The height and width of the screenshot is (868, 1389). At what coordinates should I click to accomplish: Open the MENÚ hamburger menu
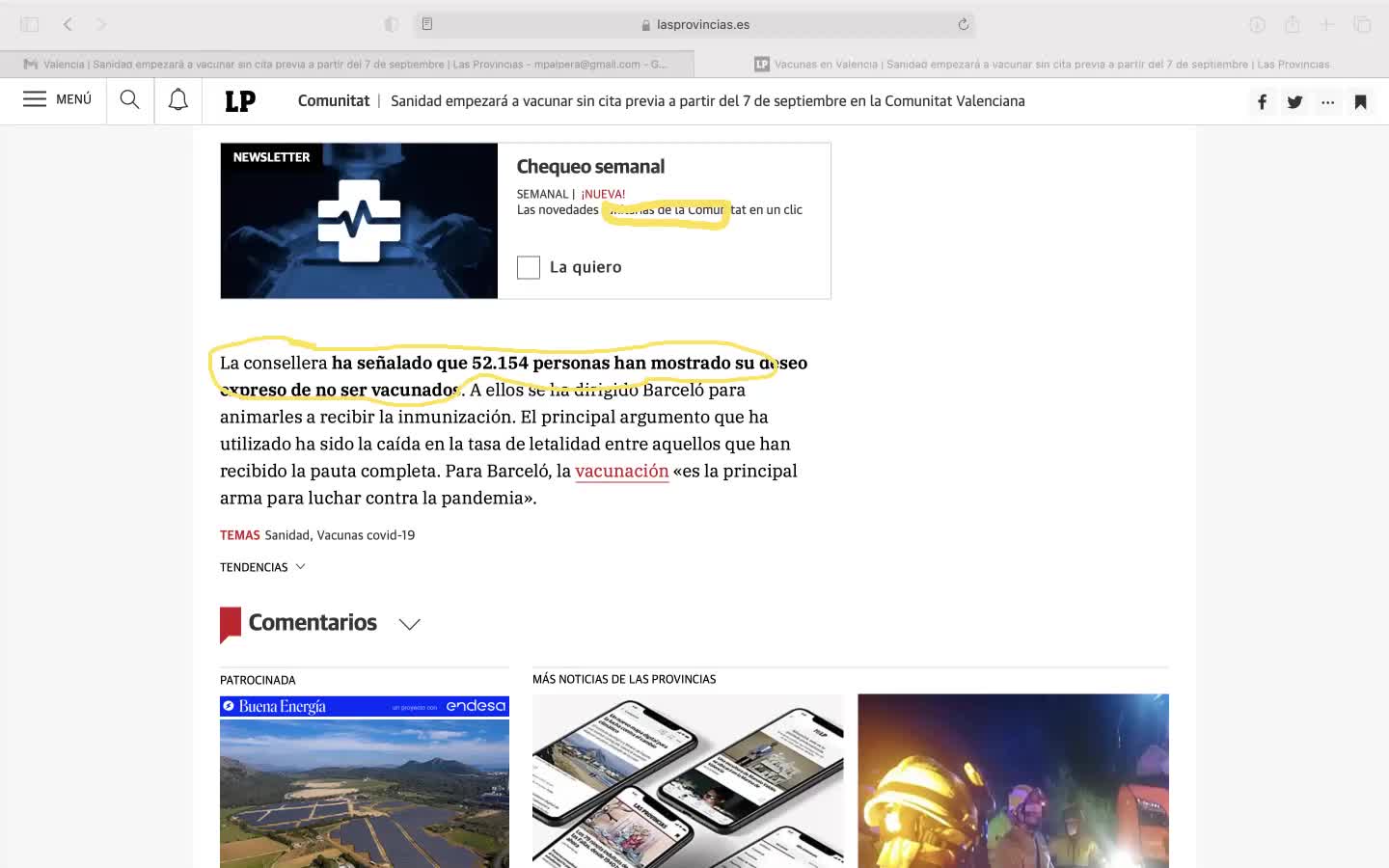pyautogui.click(x=57, y=99)
